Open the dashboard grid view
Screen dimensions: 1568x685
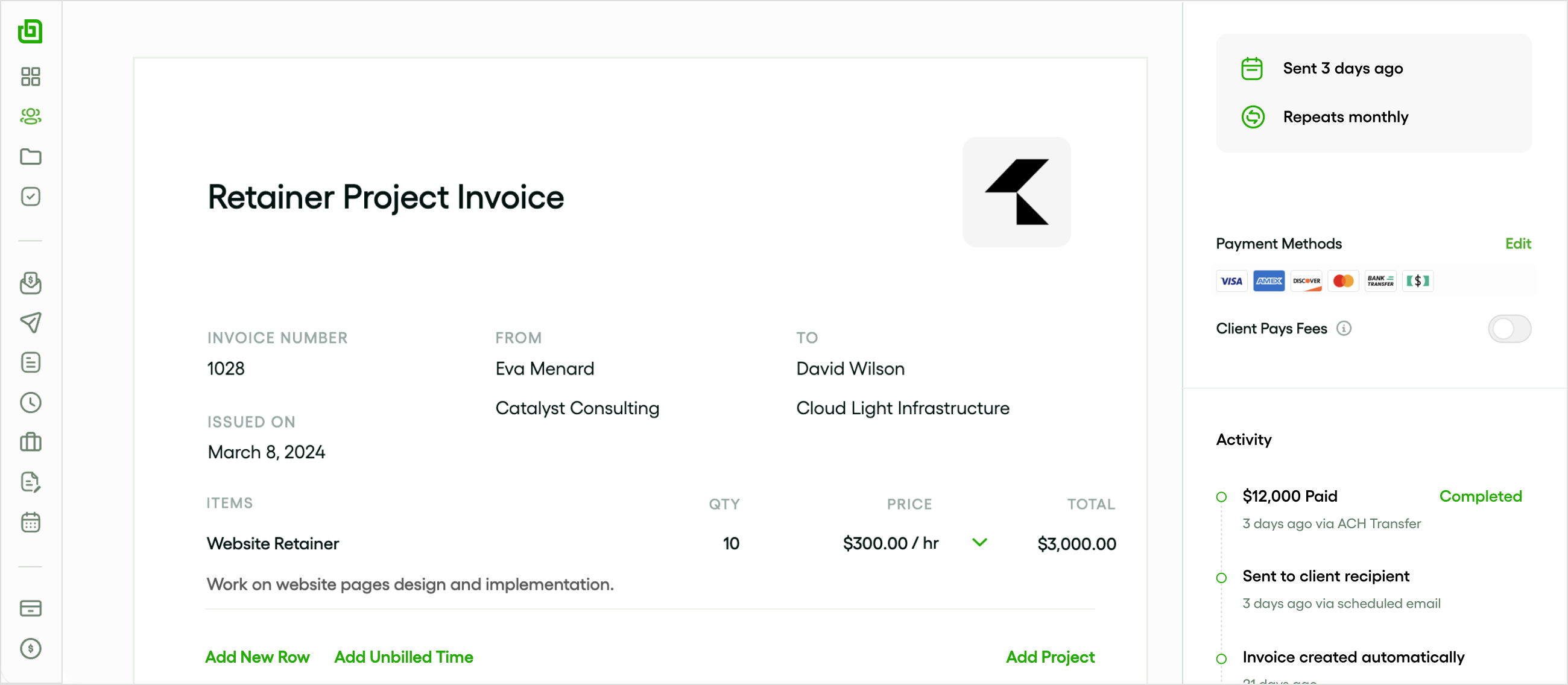[31, 77]
